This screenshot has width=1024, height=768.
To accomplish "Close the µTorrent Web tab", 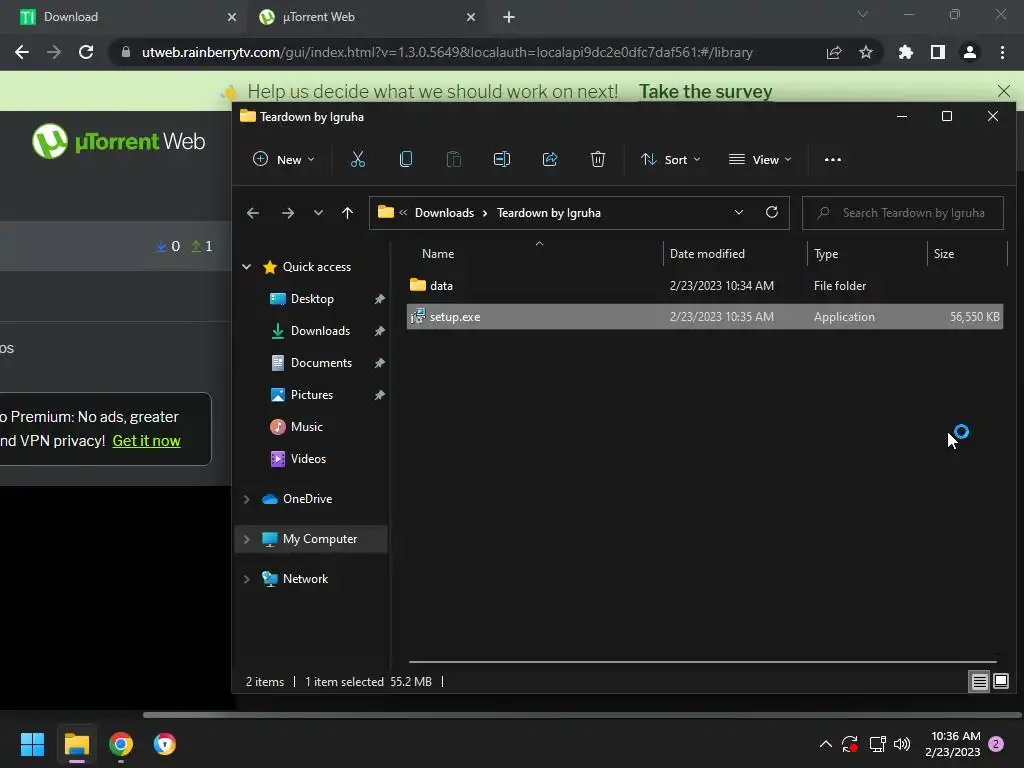I will tap(471, 17).
